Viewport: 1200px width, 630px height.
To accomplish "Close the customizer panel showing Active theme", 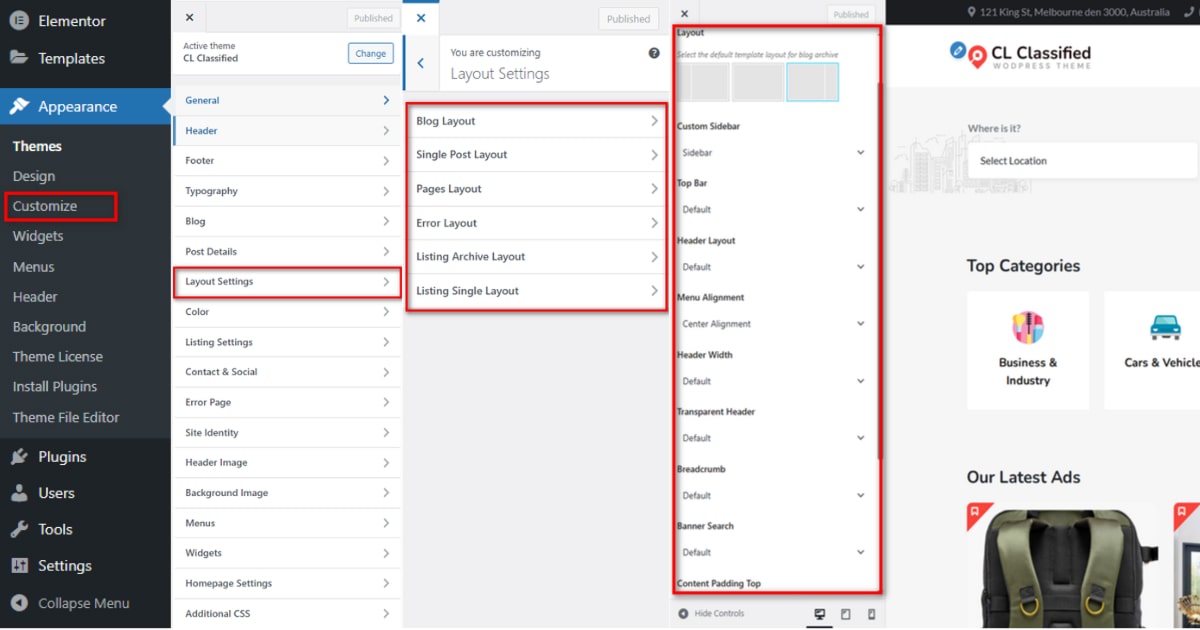I will tap(189, 17).
